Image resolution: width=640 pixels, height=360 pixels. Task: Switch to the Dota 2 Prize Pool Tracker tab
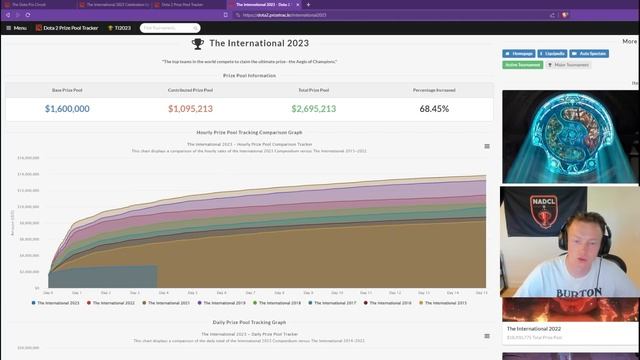click(x=189, y=4)
